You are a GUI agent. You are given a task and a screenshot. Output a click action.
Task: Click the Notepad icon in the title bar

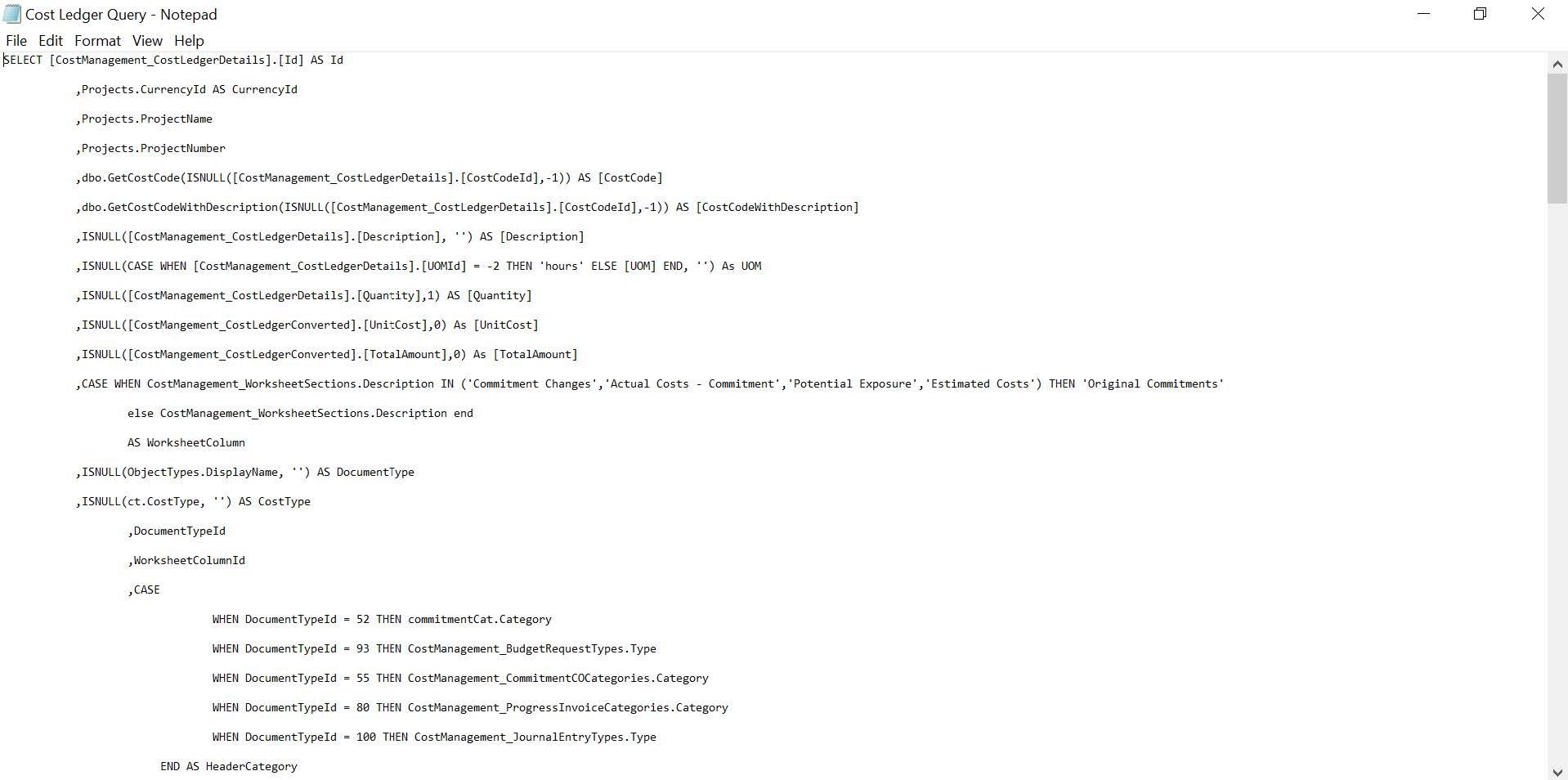pos(11,14)
